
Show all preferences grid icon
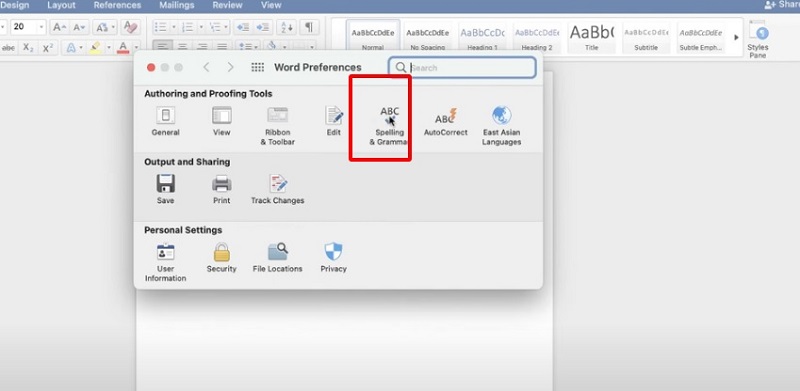[x=258, y=67]
